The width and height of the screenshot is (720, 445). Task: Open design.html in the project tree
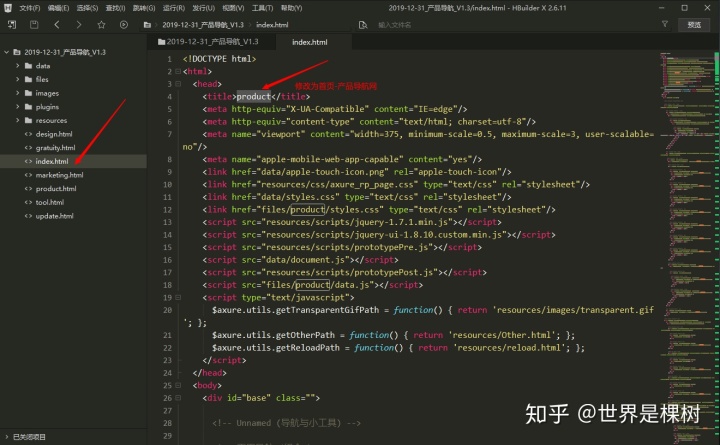coord(54,134)
